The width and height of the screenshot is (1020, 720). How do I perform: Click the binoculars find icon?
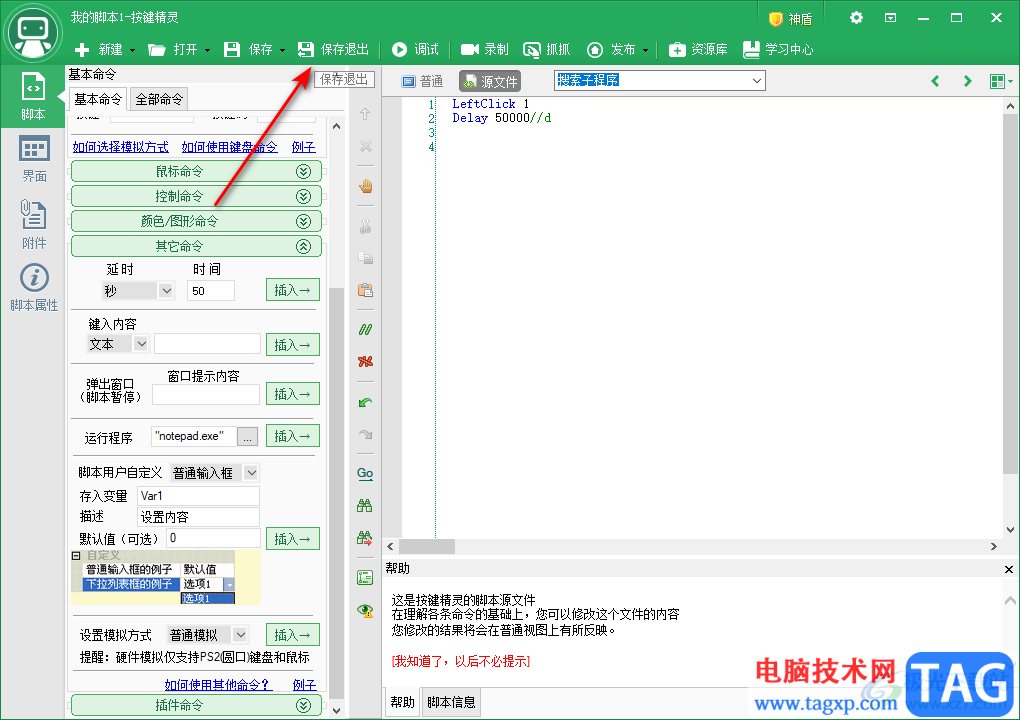[365, 505]
